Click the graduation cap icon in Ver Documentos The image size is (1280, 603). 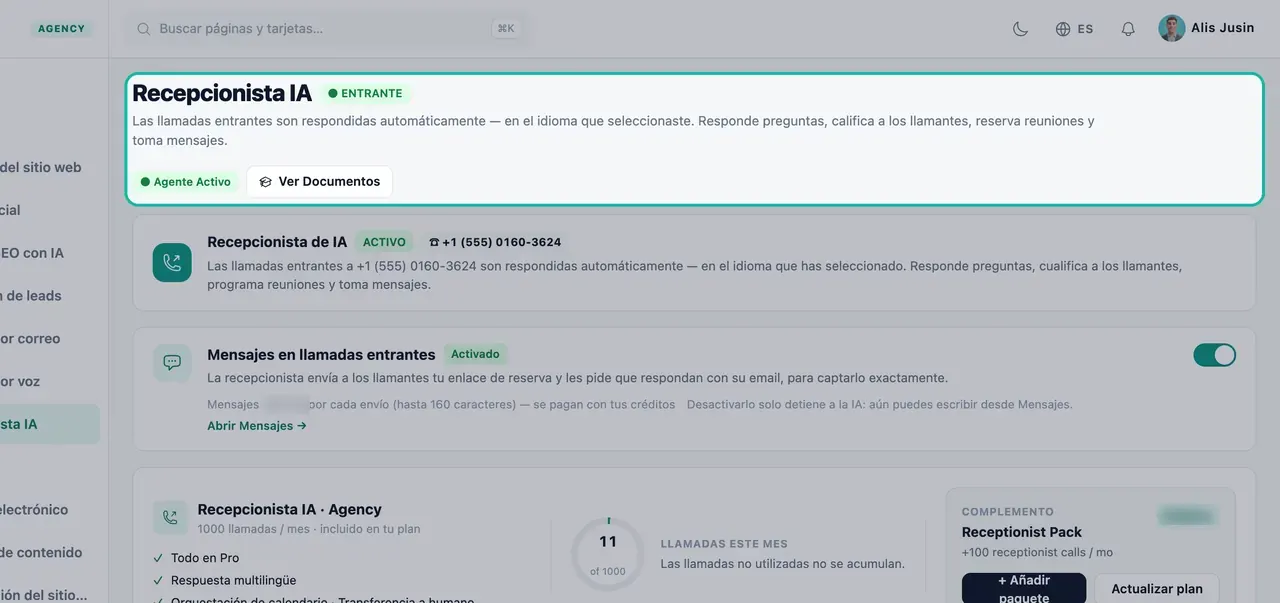(x=265, y=182)
